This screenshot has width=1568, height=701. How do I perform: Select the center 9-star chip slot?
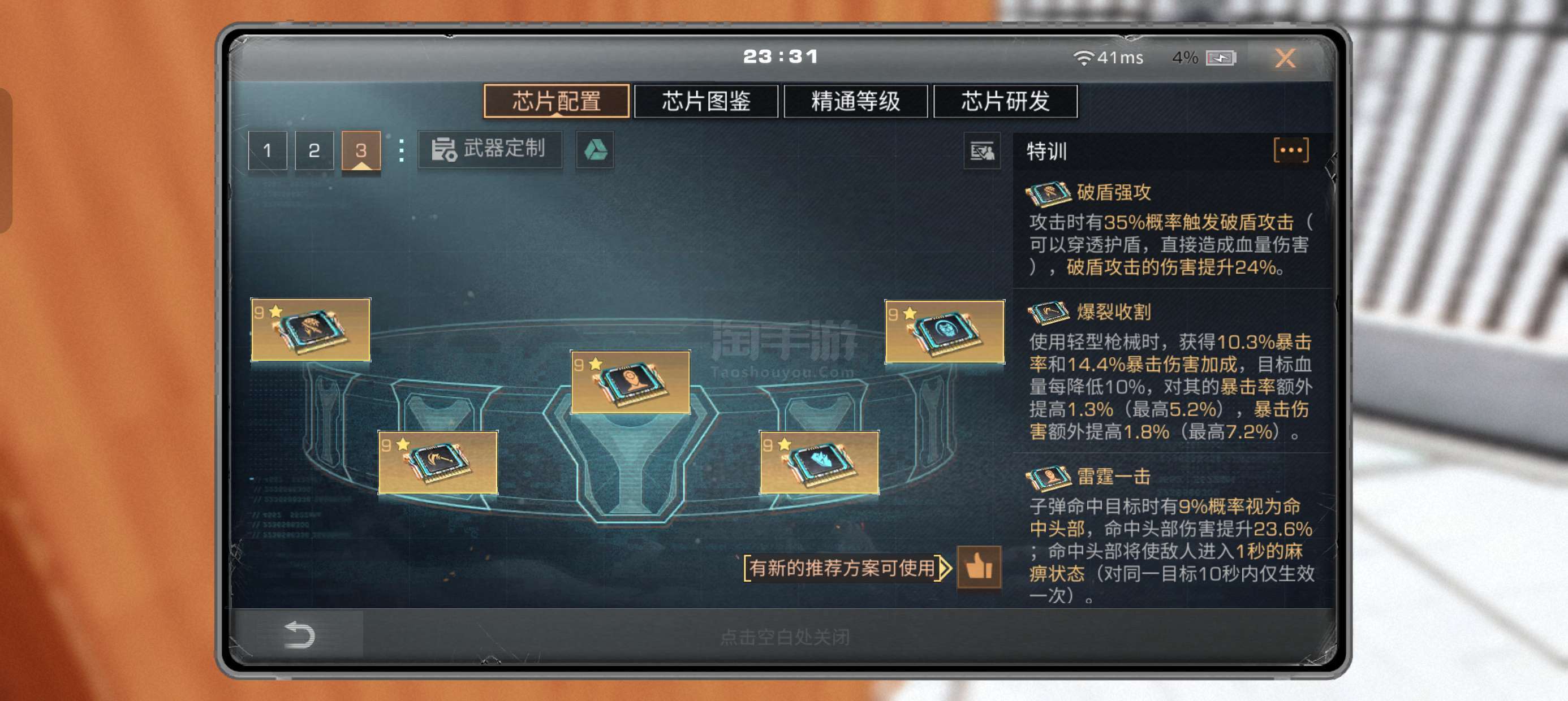point(630,382)
